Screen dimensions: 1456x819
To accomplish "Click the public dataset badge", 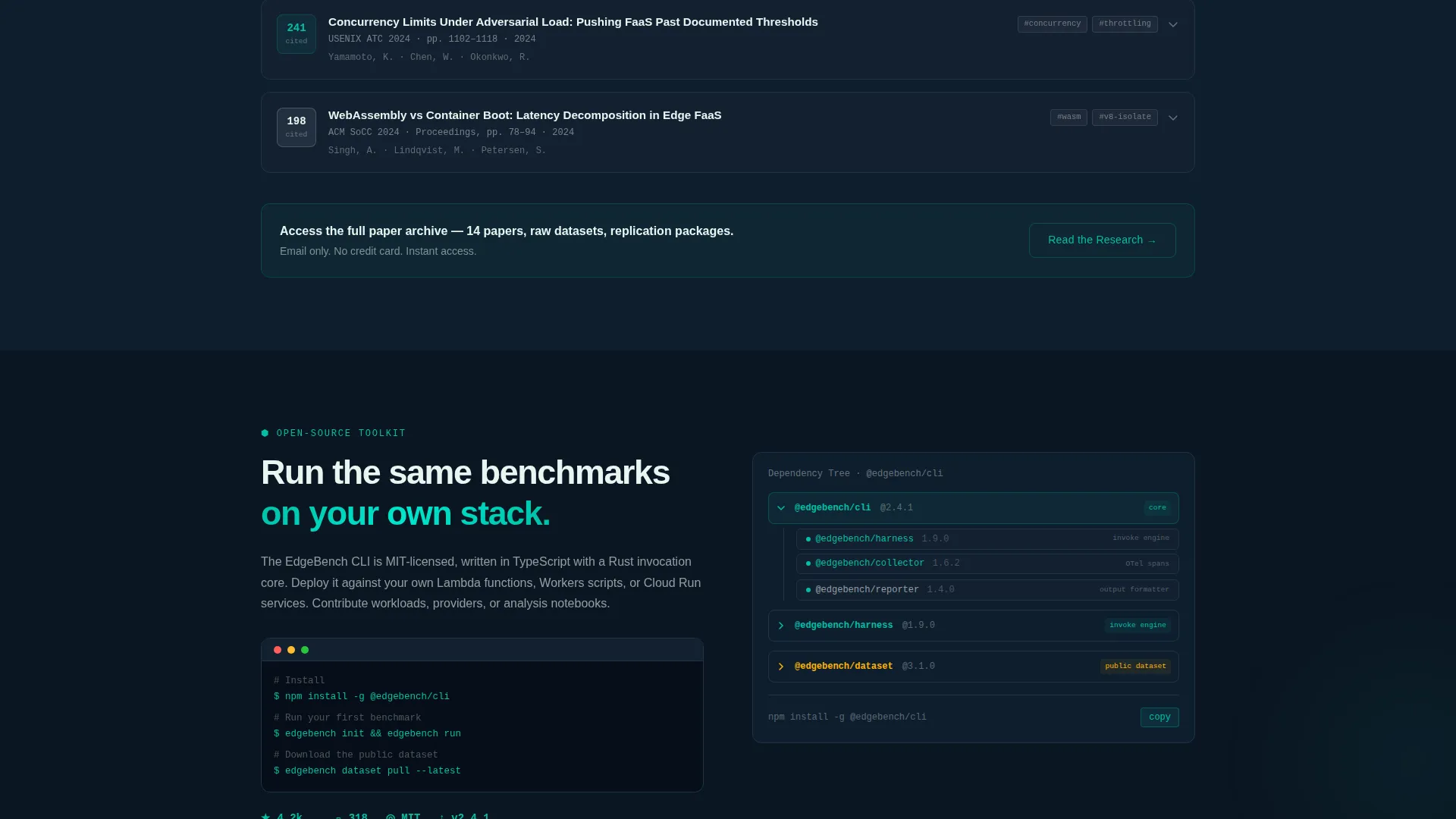I will 1135,667.
